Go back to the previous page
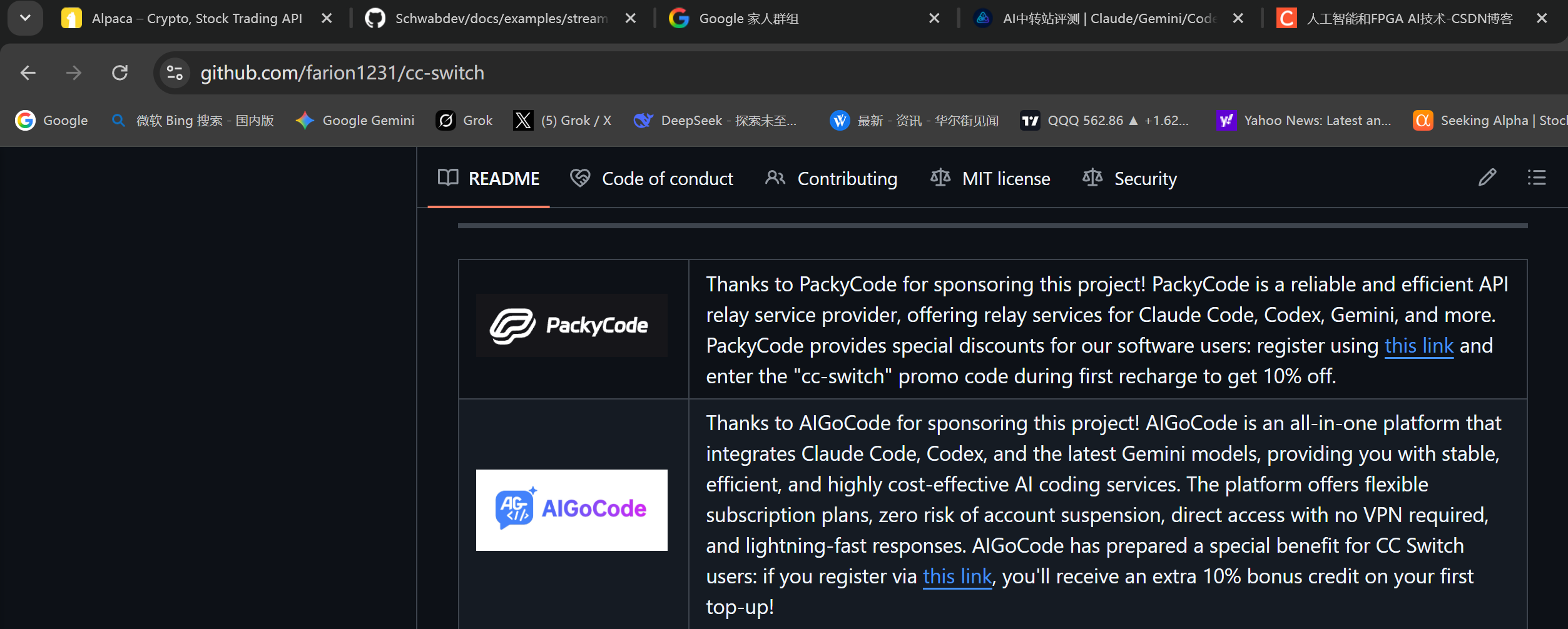Image resolution: width=1568 pixels, height=629 pixels. point(28,73)
